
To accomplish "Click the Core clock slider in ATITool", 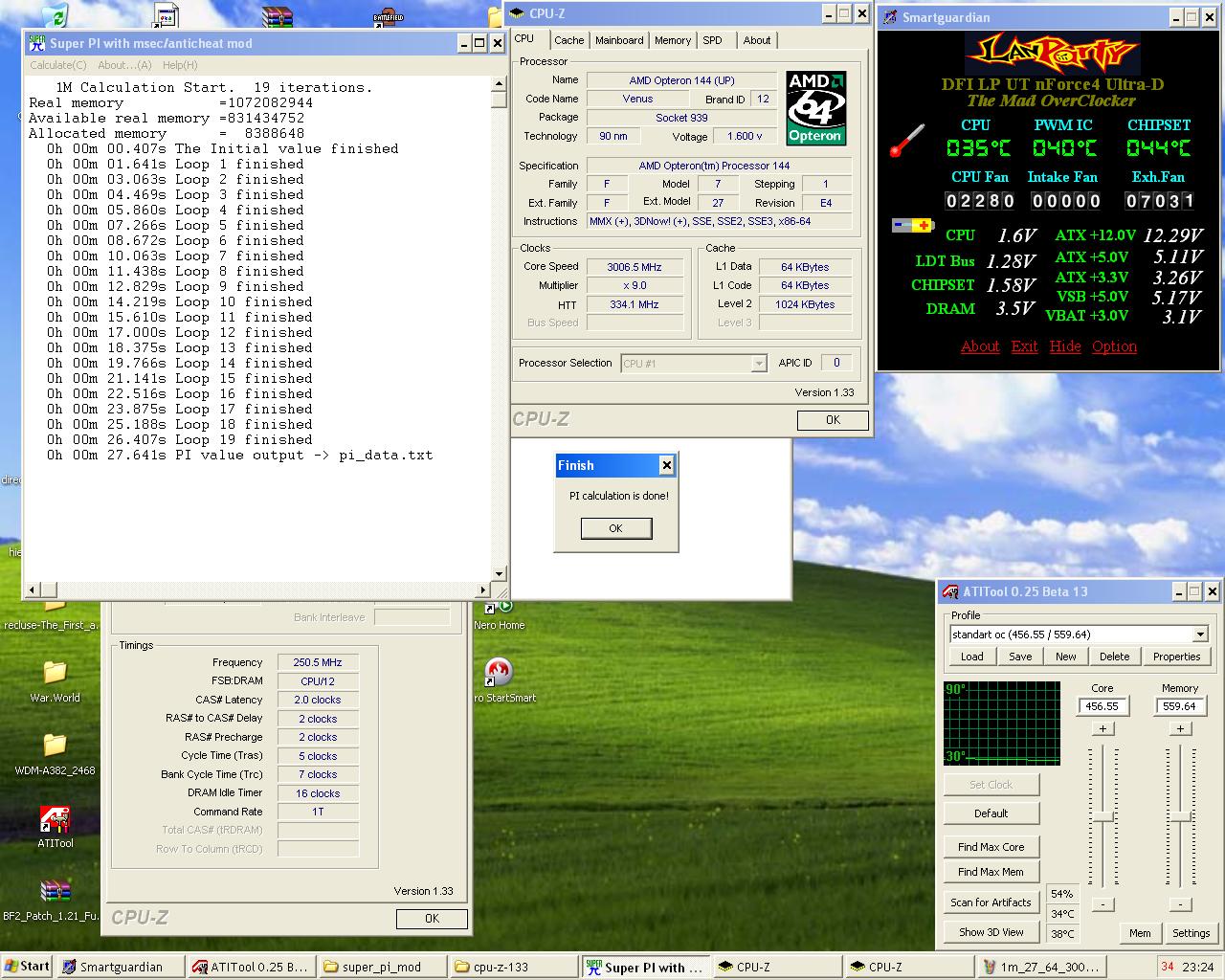I will point(1102,816).
